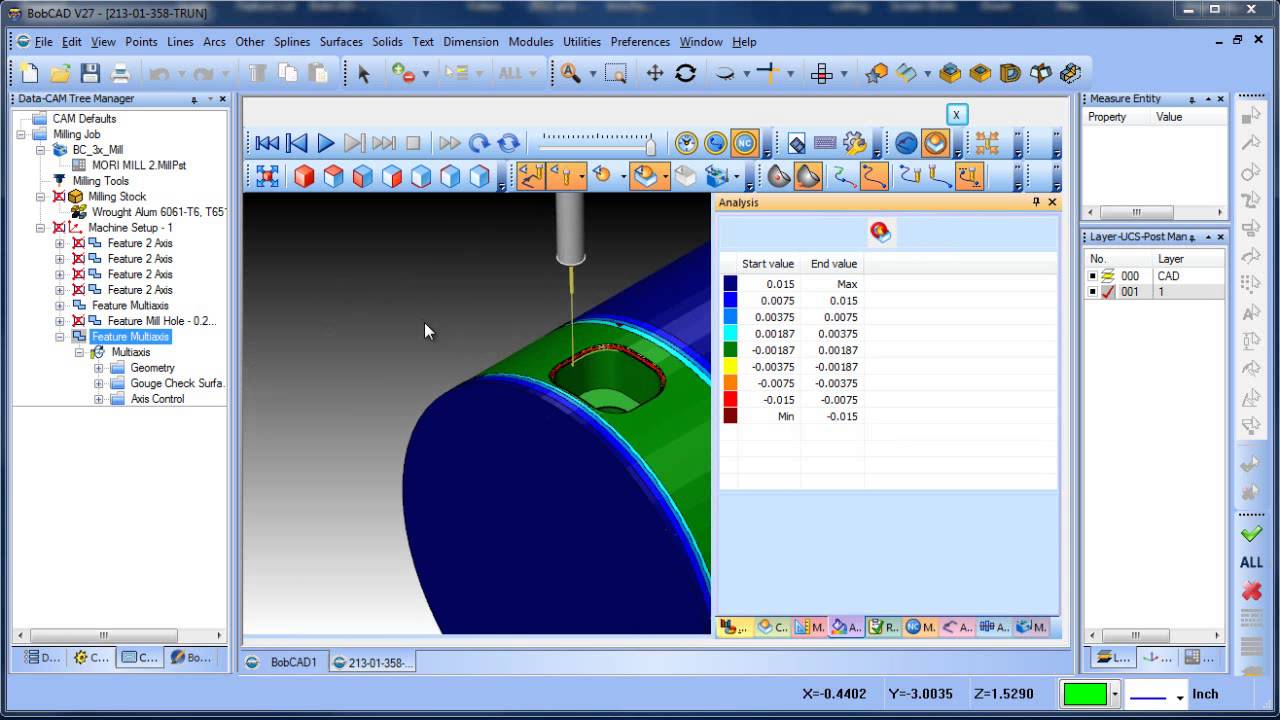Select the Wrought Alum 6061-T6 material item
Screen dimensions: 1280x720
pos(158,212)
